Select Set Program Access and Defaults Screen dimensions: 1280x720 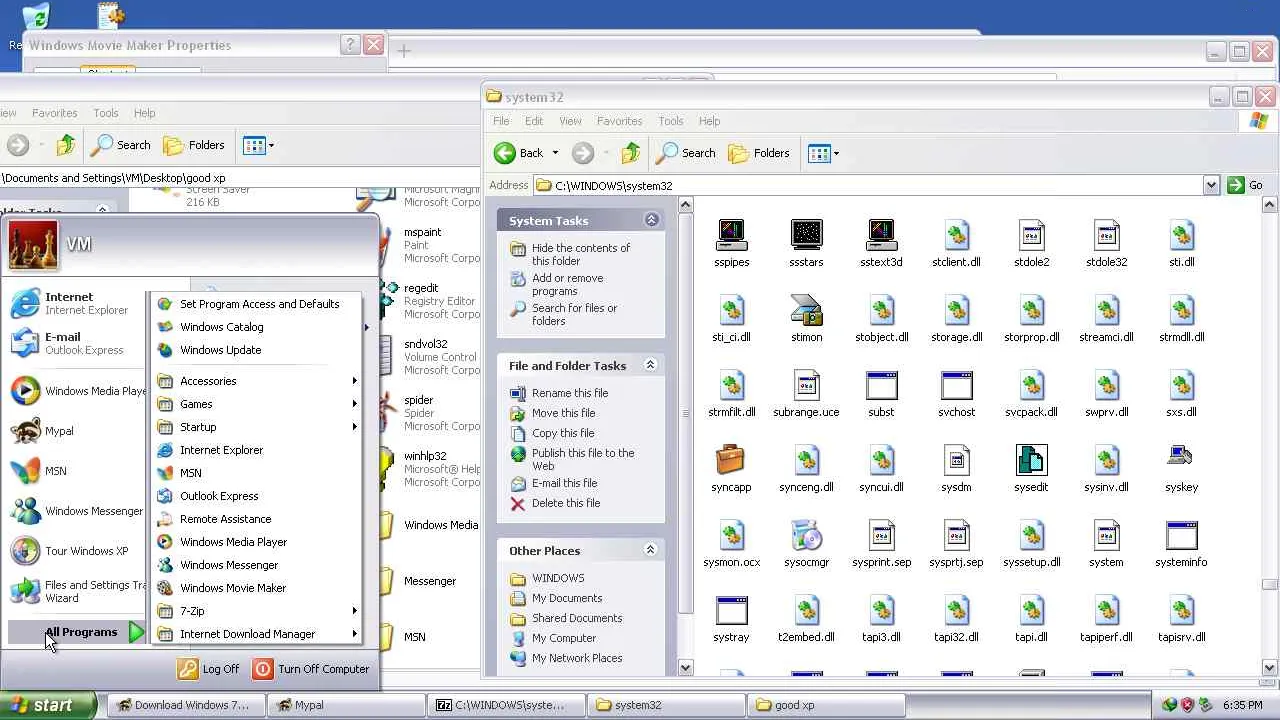tap(257, 304)
